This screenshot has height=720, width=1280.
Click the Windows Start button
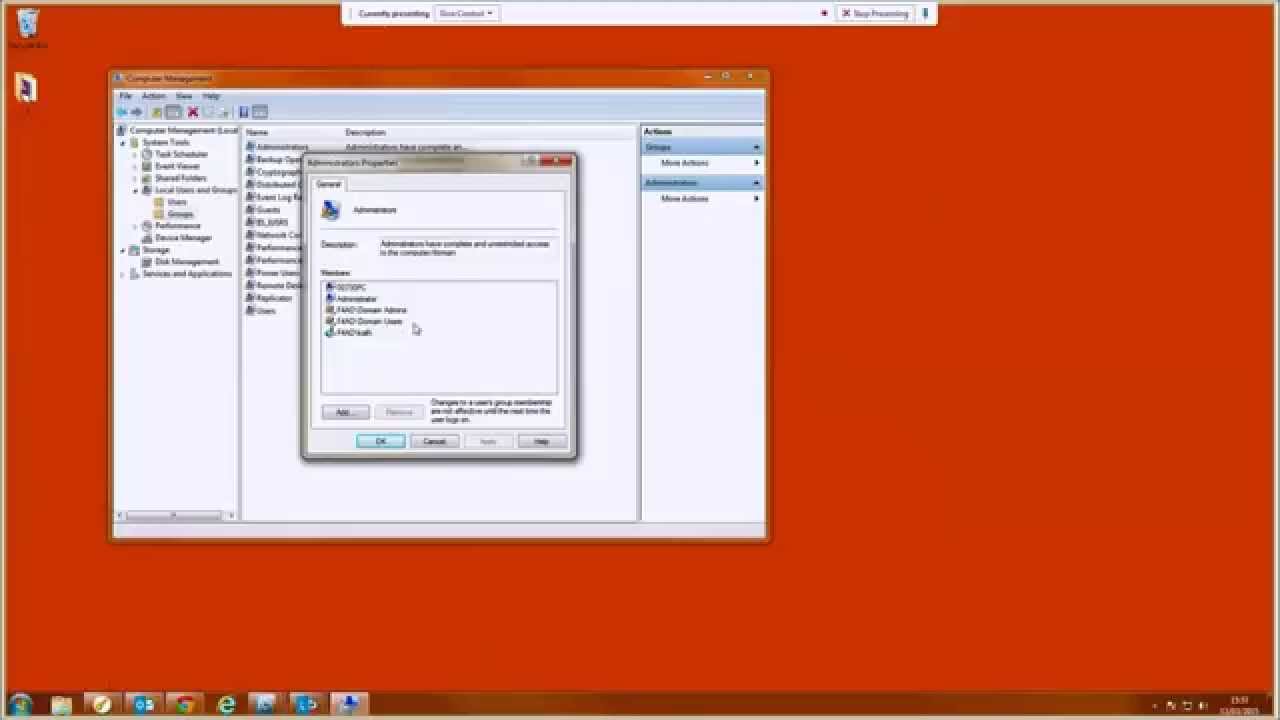click(x=20, y=705)
